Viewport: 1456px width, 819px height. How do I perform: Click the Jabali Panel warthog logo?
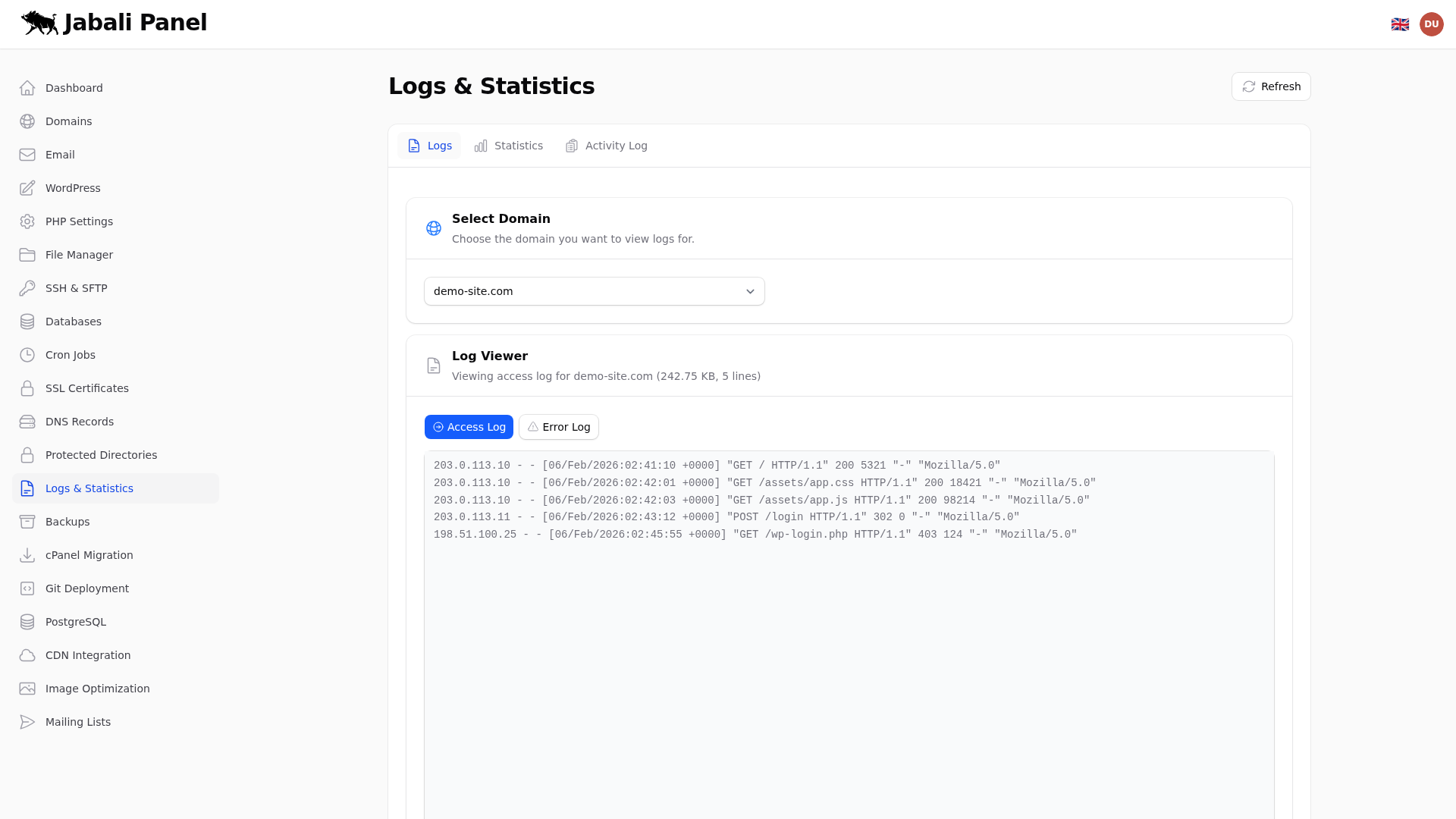39,23
